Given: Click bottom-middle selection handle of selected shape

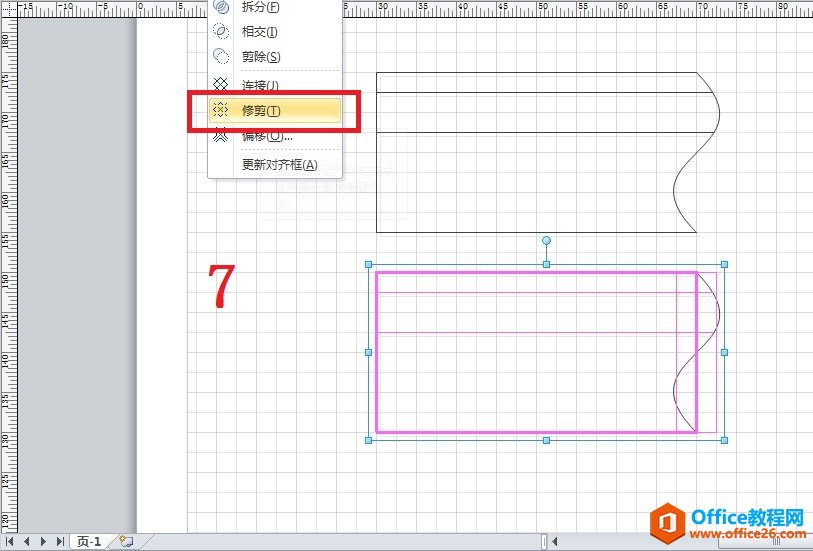Looking at the screenshot, I should (546, 440).
